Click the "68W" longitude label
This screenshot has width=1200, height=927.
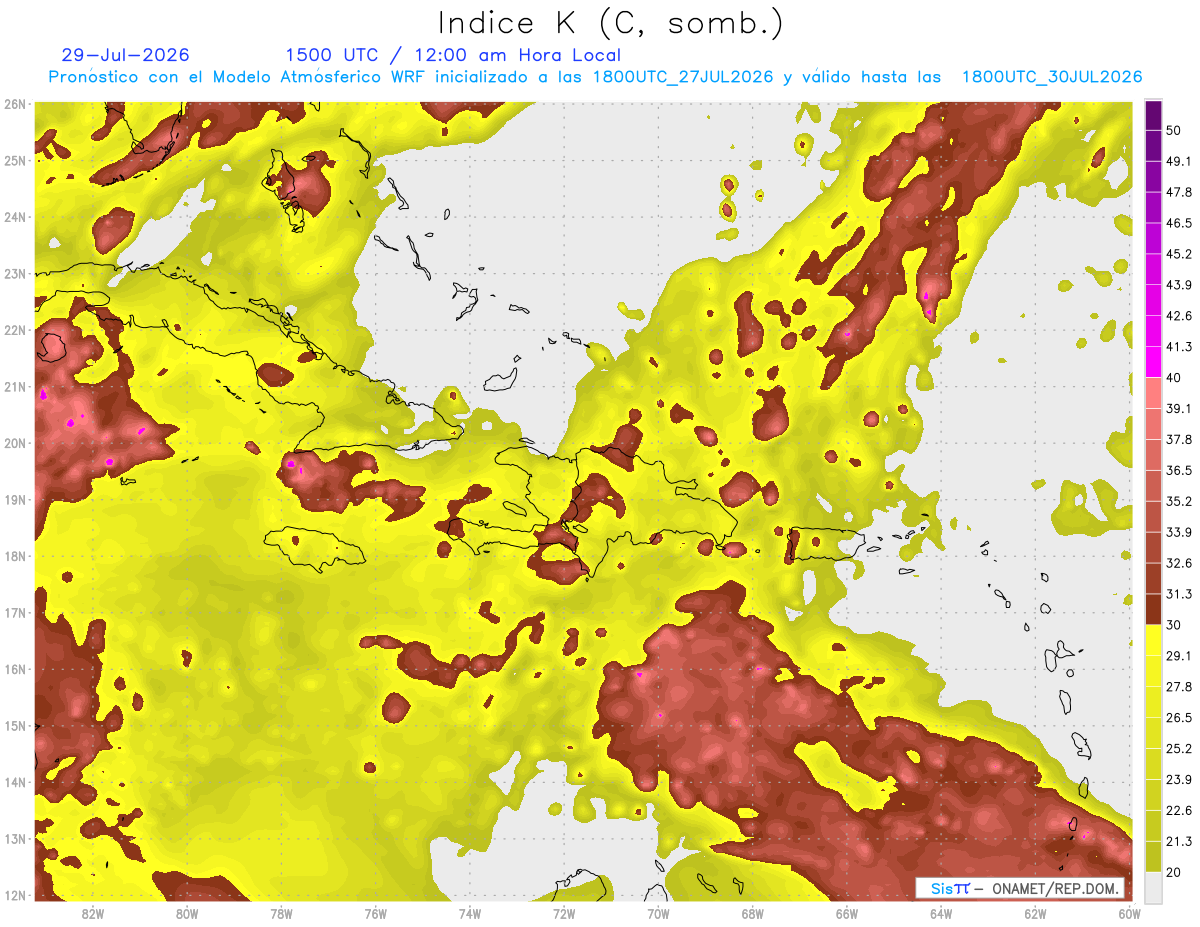753,914
